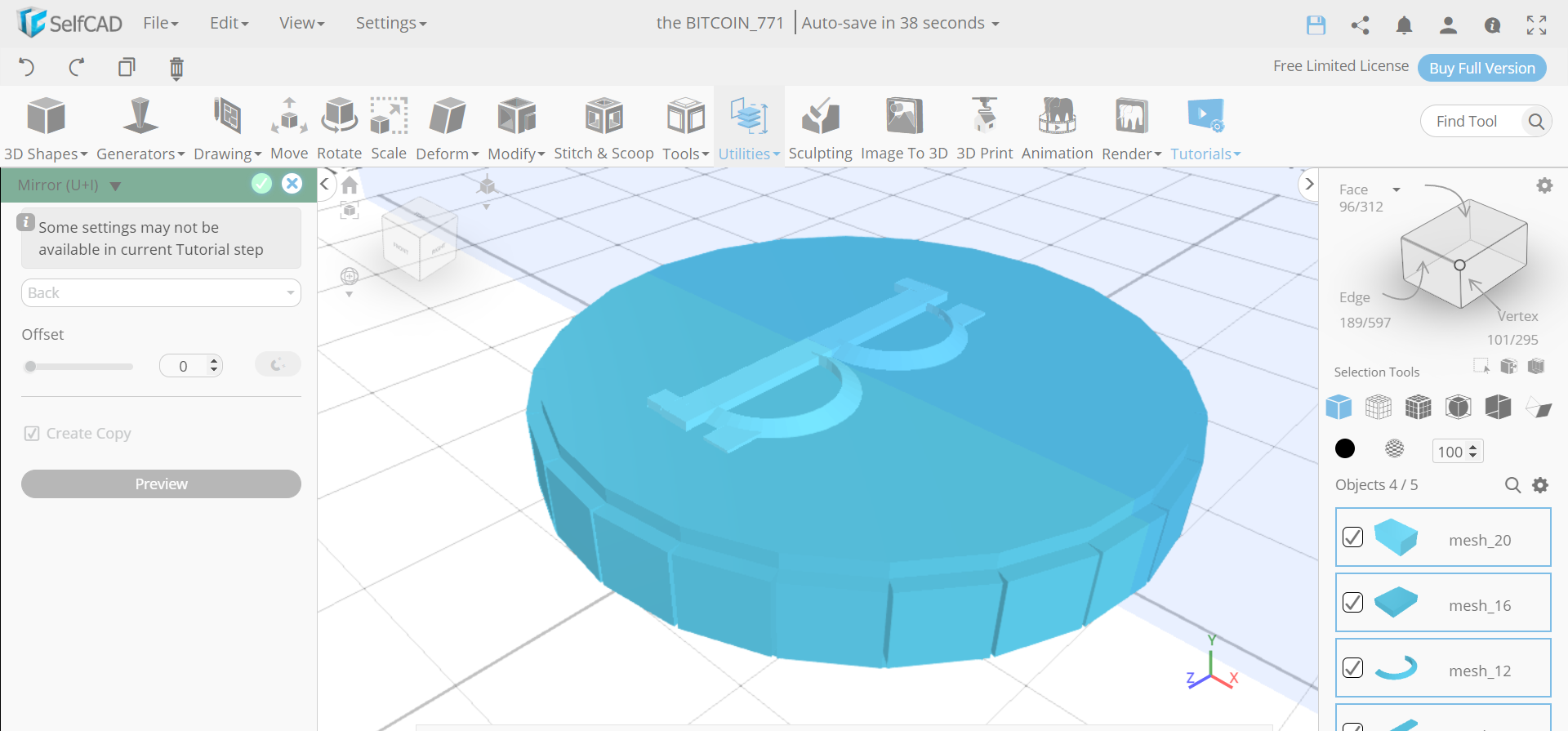Uncheck mesh_16 checkbox
Viewport: 1568px width, 731px height.
point(1352,602)
